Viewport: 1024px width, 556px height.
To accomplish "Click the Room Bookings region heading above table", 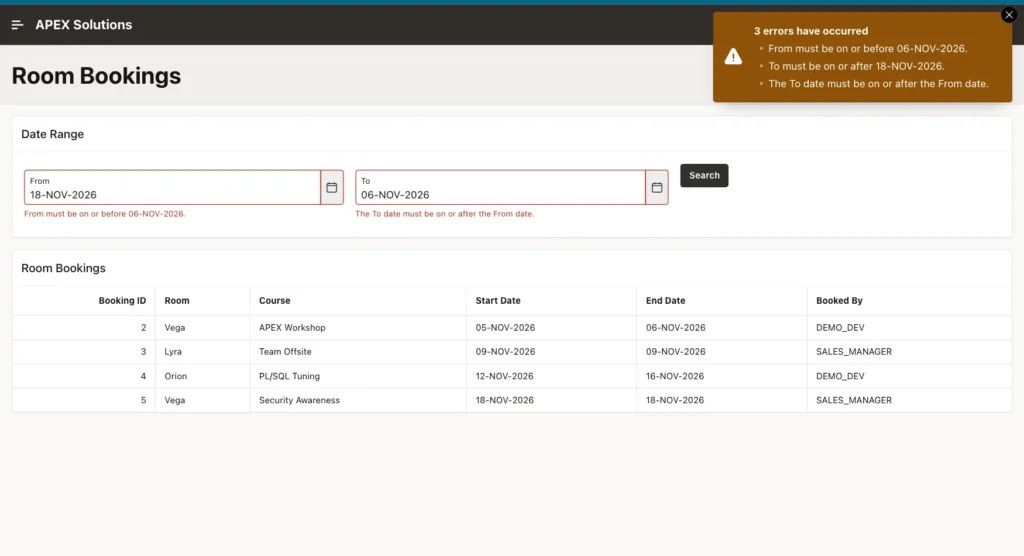I will 63,268.
